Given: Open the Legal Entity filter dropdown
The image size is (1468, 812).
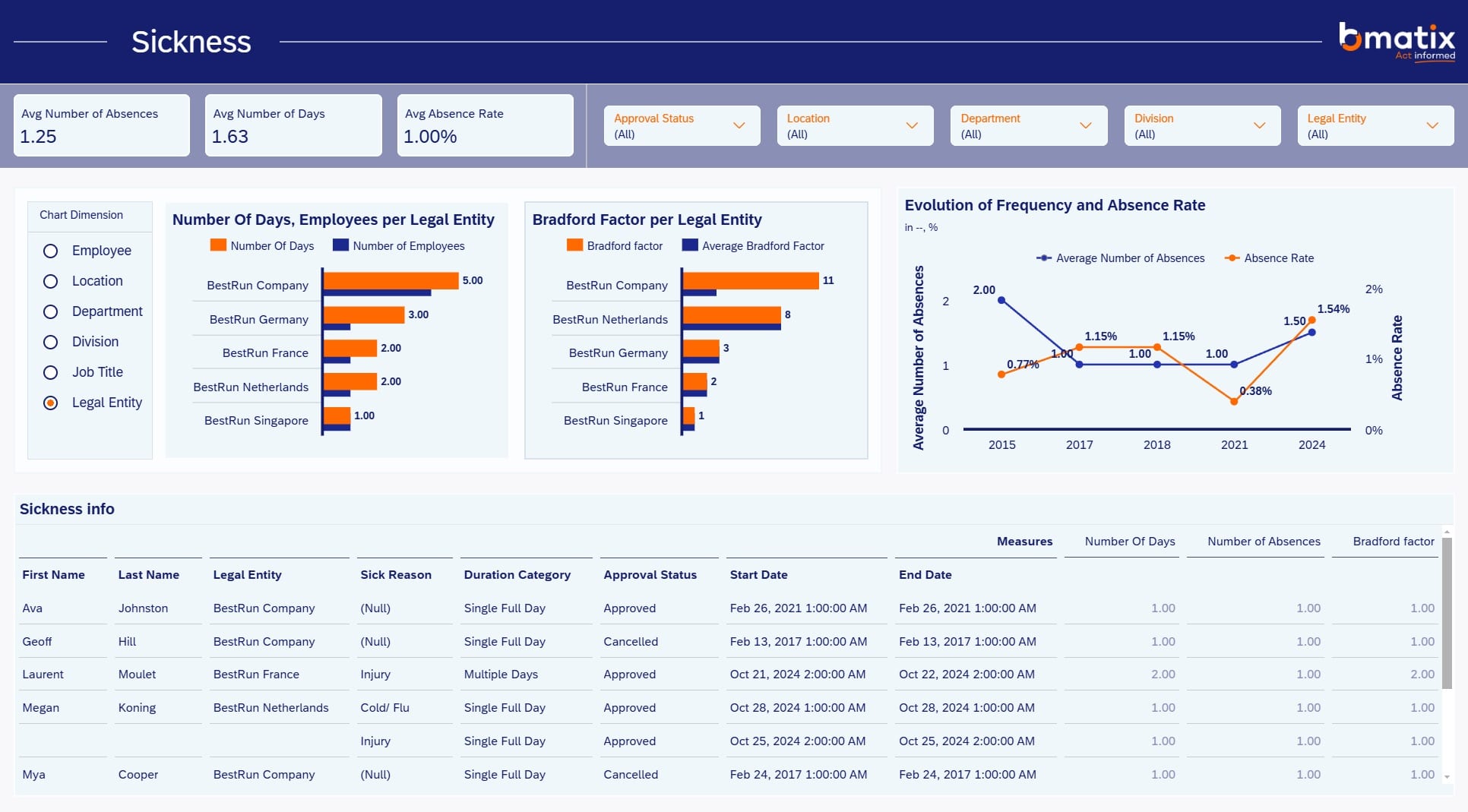Looking at the screenshot, I should coord(1375,126).
